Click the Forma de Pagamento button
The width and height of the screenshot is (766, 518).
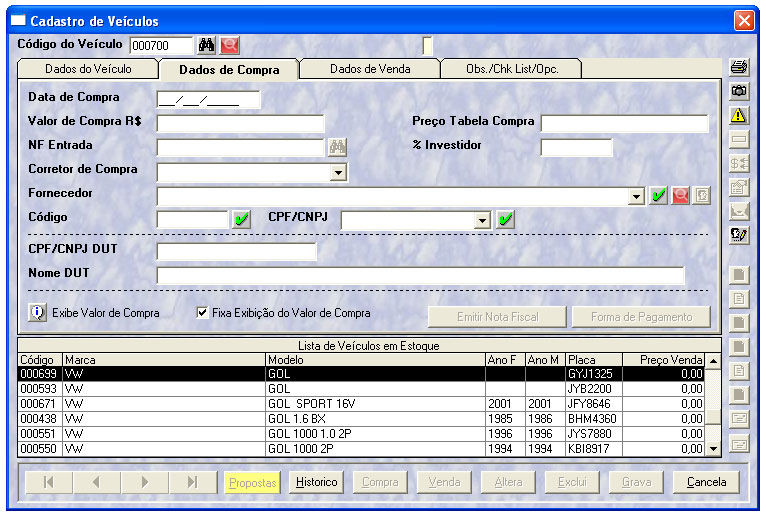(641, 317)
